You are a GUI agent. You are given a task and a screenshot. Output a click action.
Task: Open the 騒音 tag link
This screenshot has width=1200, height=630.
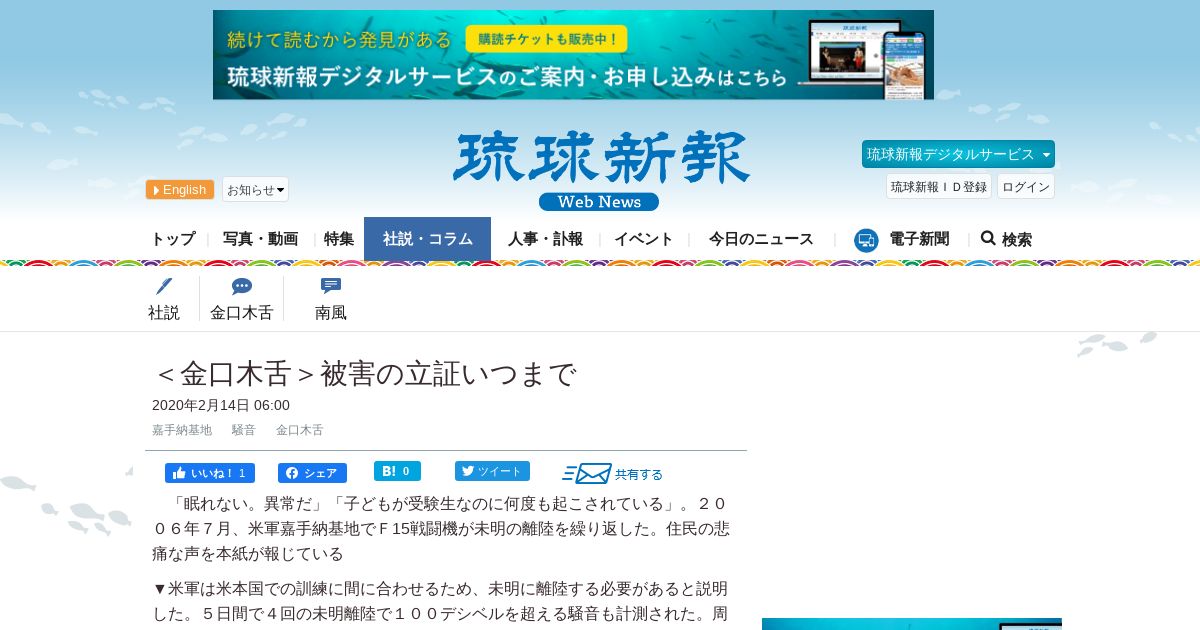(x=243, y=430)
